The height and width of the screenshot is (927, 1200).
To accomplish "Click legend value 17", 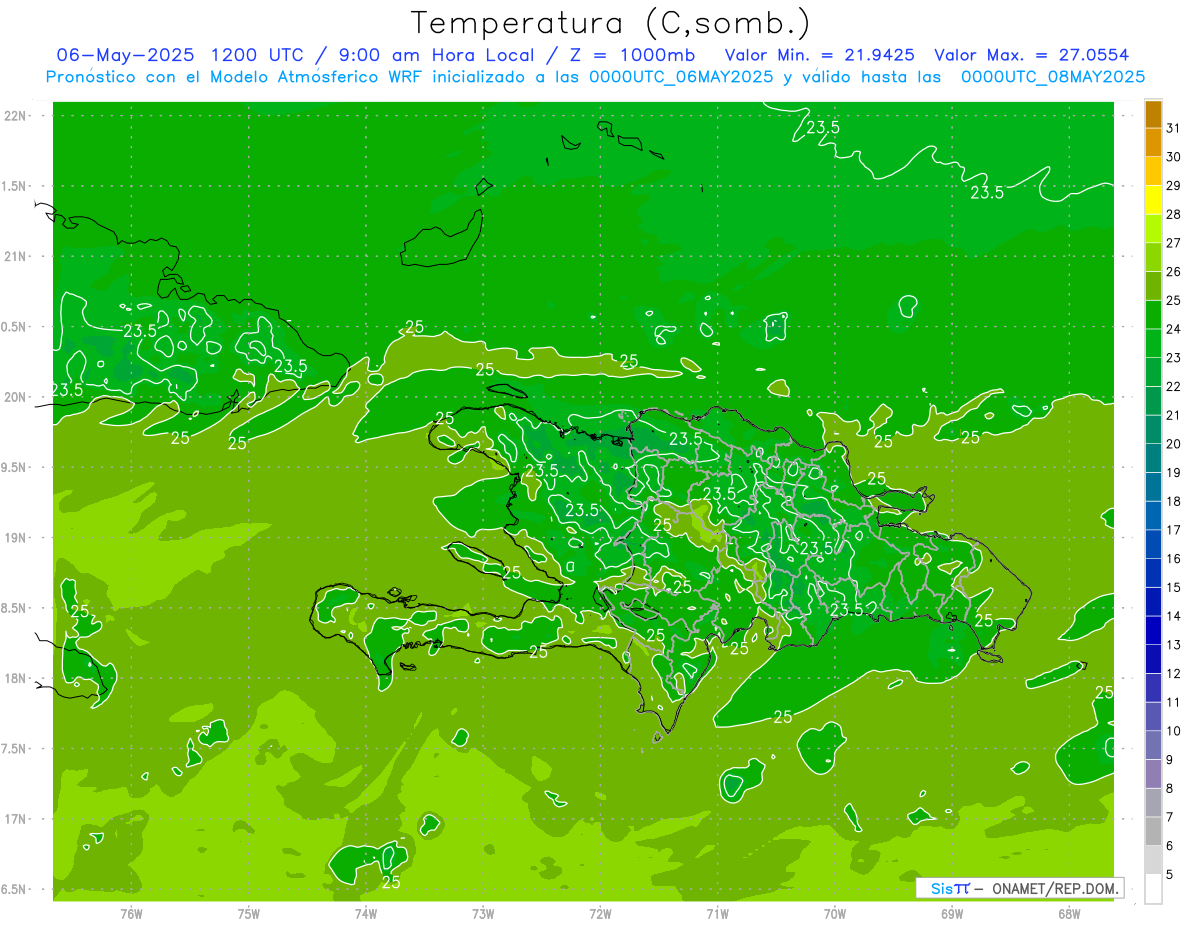I will tap(1174, 530).
